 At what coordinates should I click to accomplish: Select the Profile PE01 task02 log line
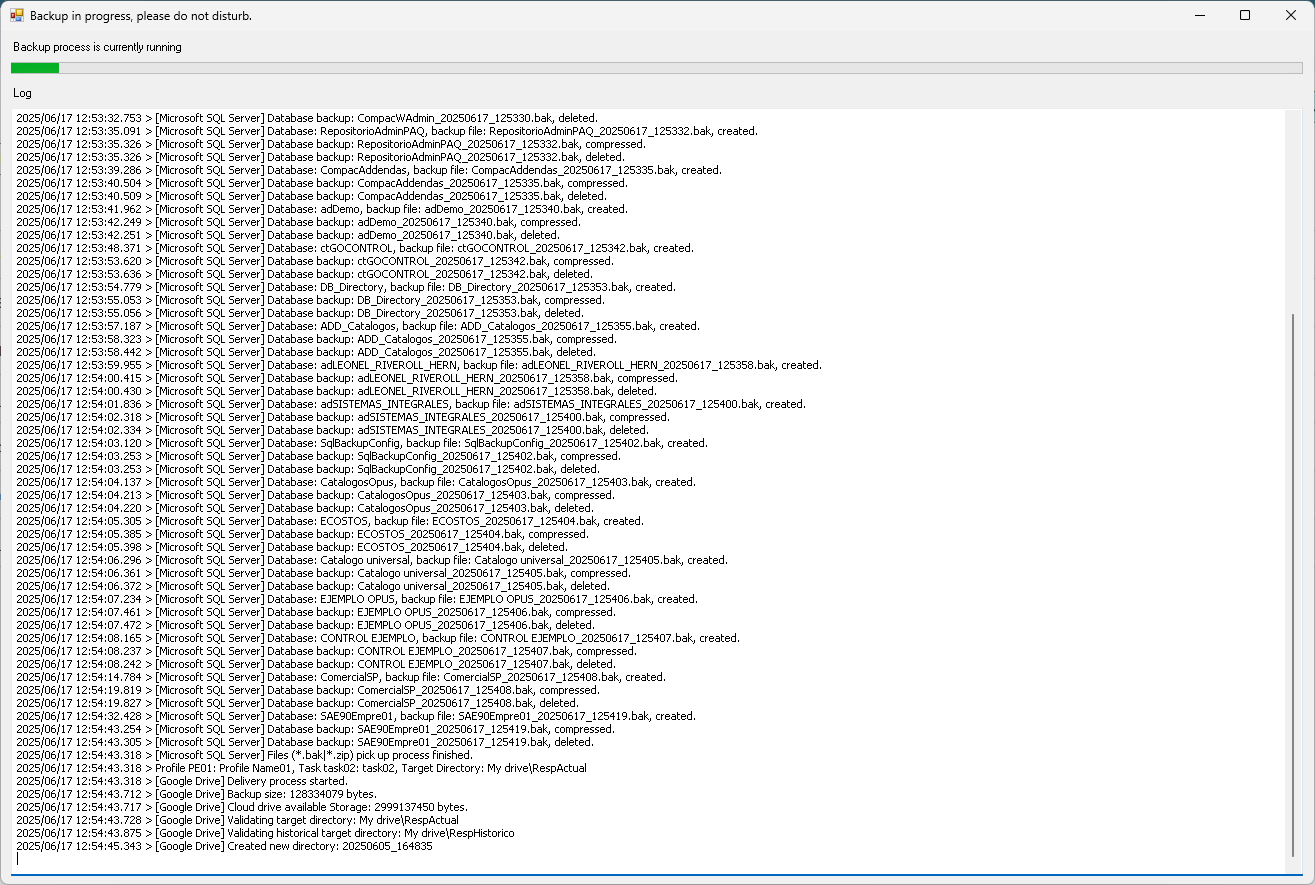(x=302, y=768)
